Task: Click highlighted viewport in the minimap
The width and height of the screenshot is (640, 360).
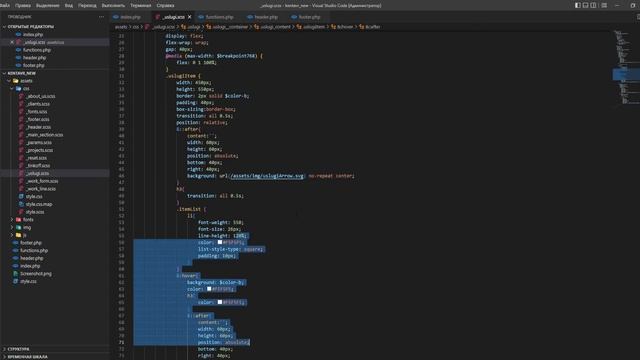Action: pyautogui.click(x=625, y=74)
